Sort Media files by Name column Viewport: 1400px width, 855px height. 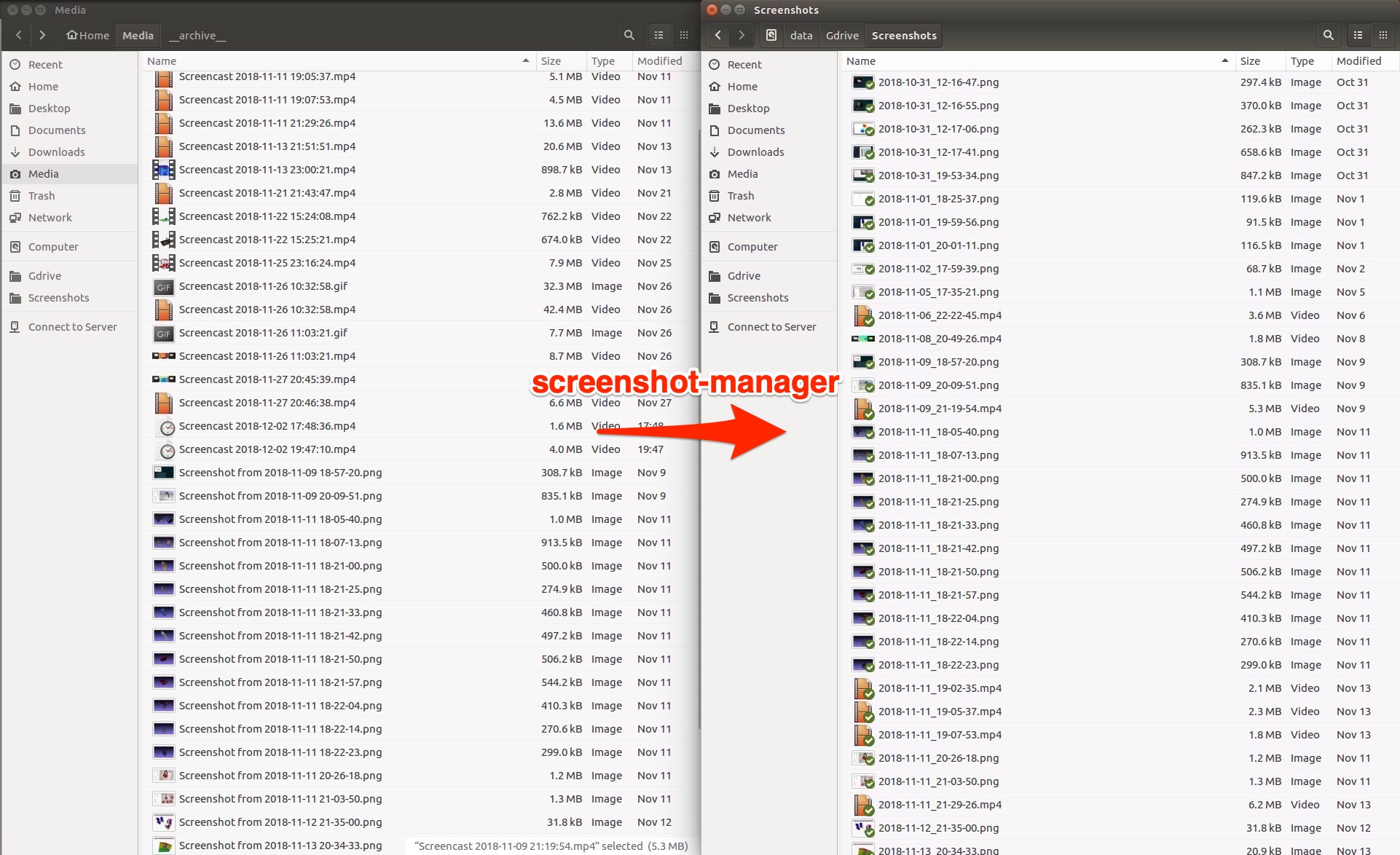[162, 61]
